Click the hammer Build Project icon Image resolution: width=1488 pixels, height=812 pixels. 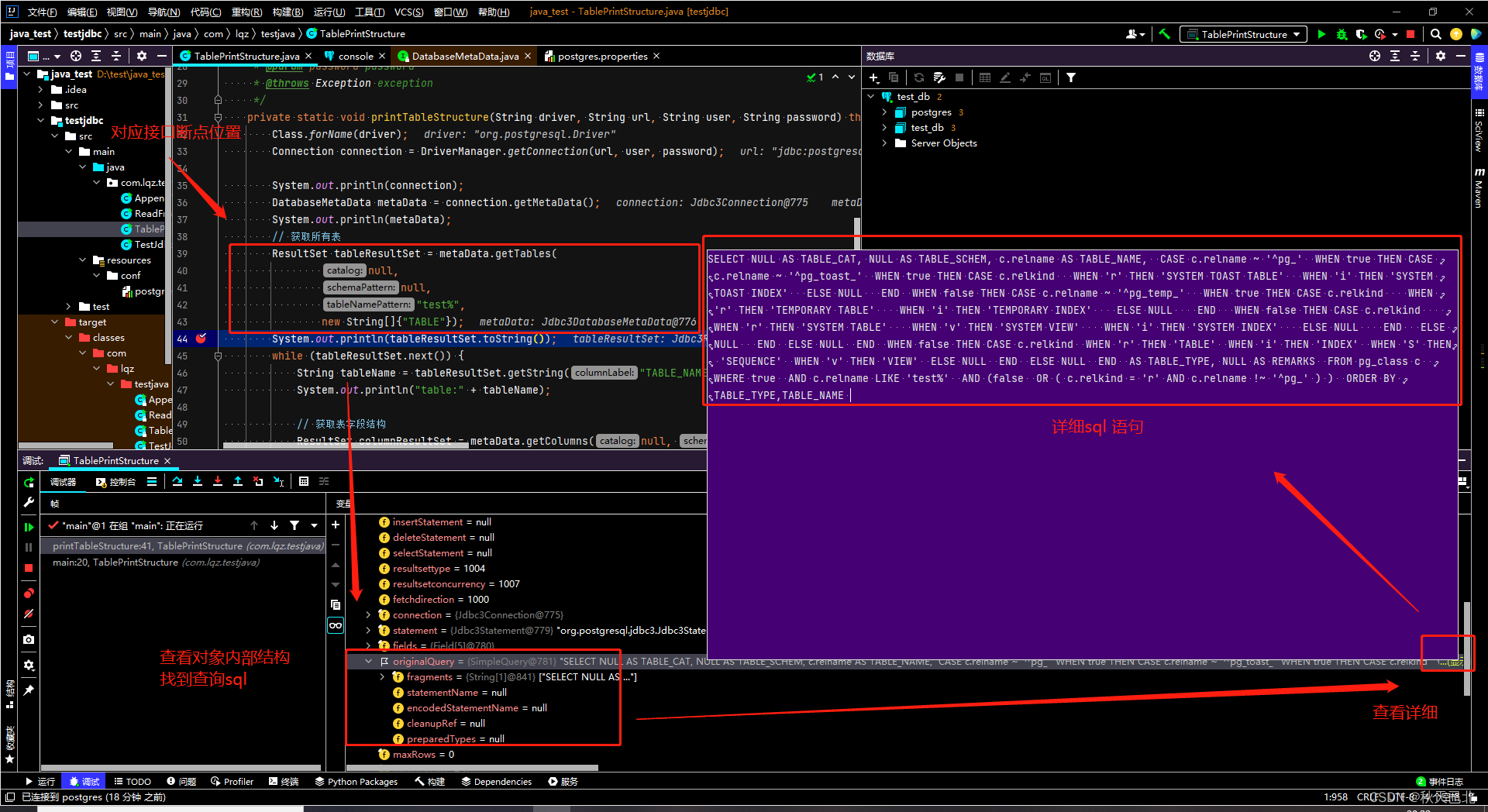tap(1164, 34)
